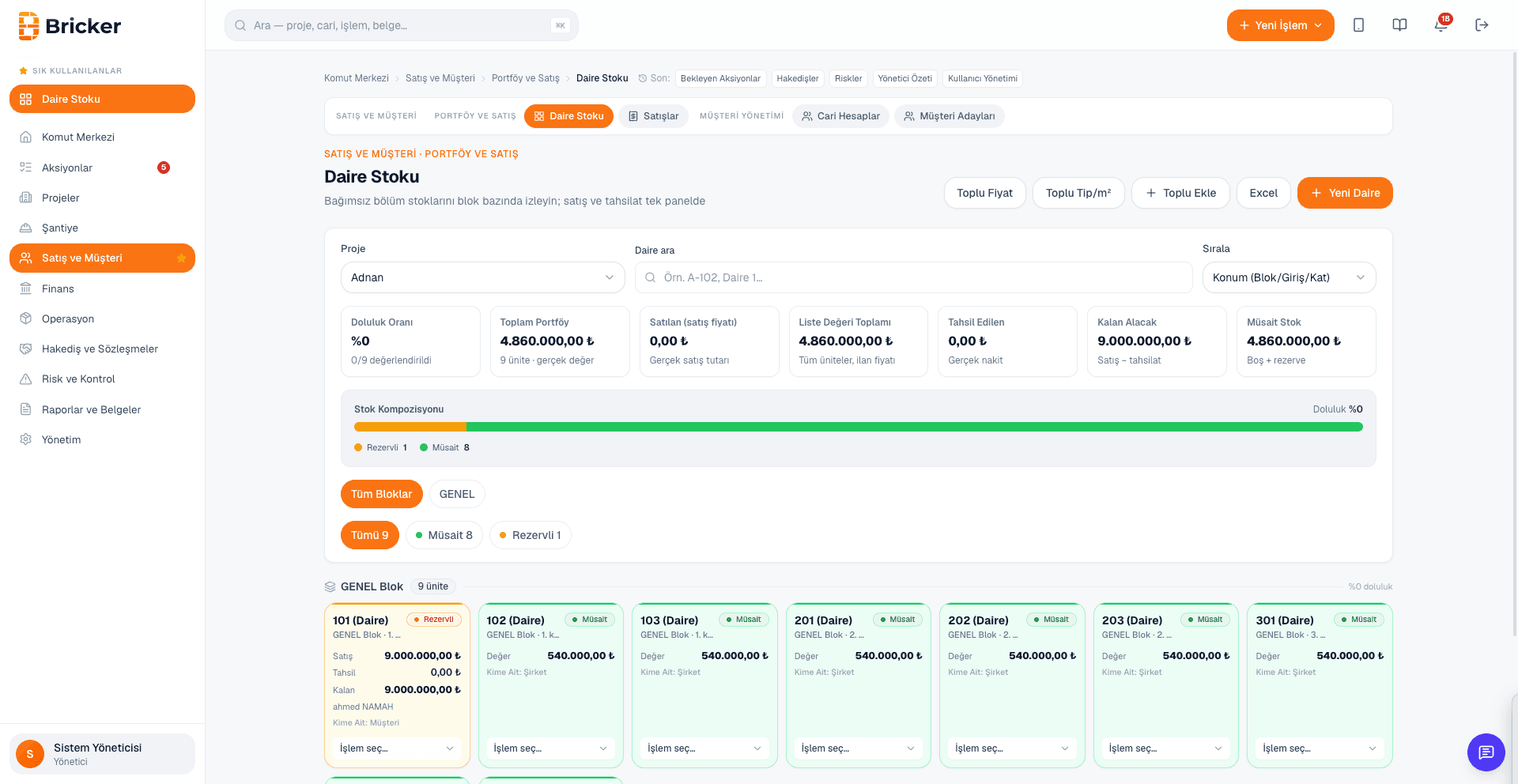Select the Tüm Bloklar filter chip
Viewport: 1518px width, 784px height.
[x=381, y=494]
